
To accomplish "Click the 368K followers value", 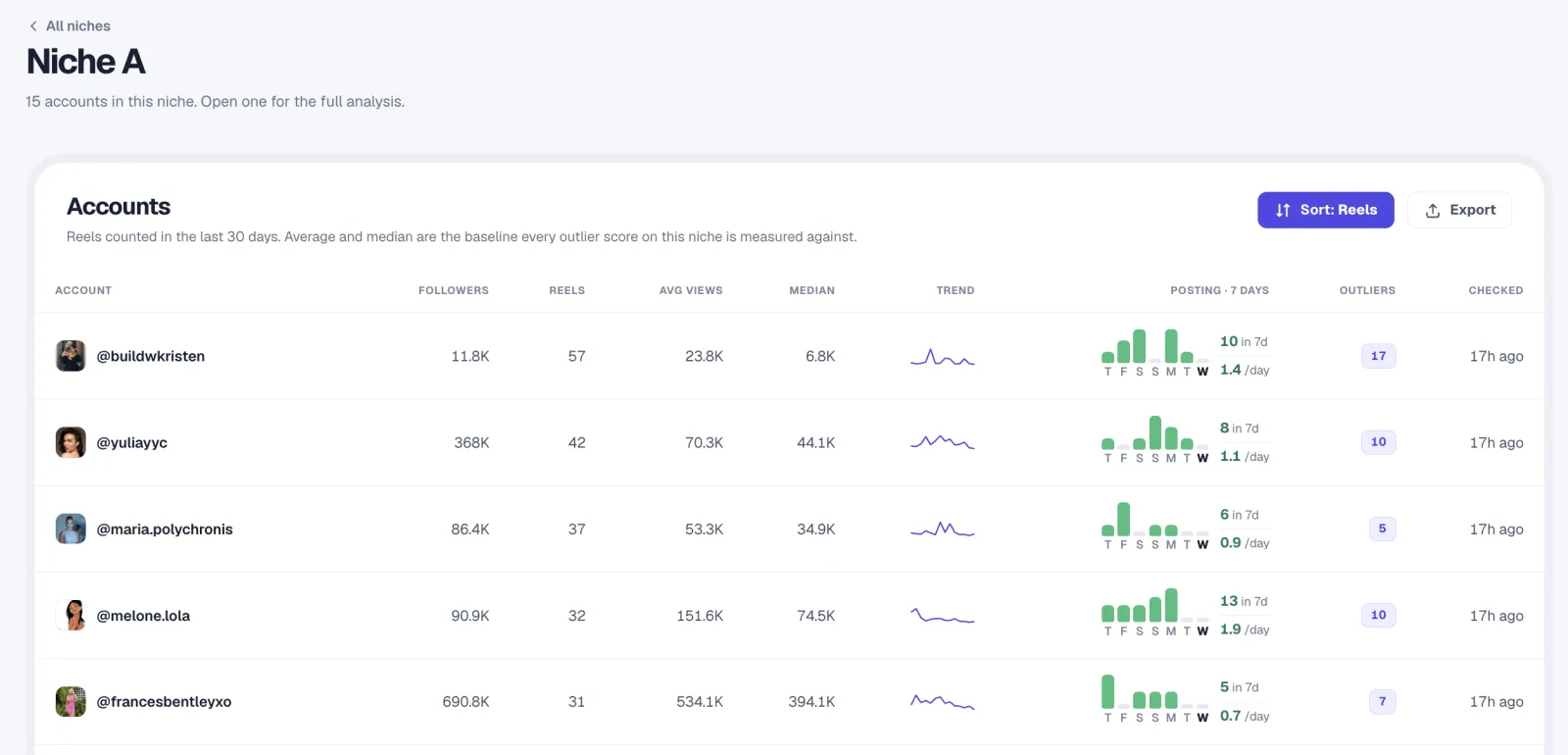I will click(x=471, y=443).
